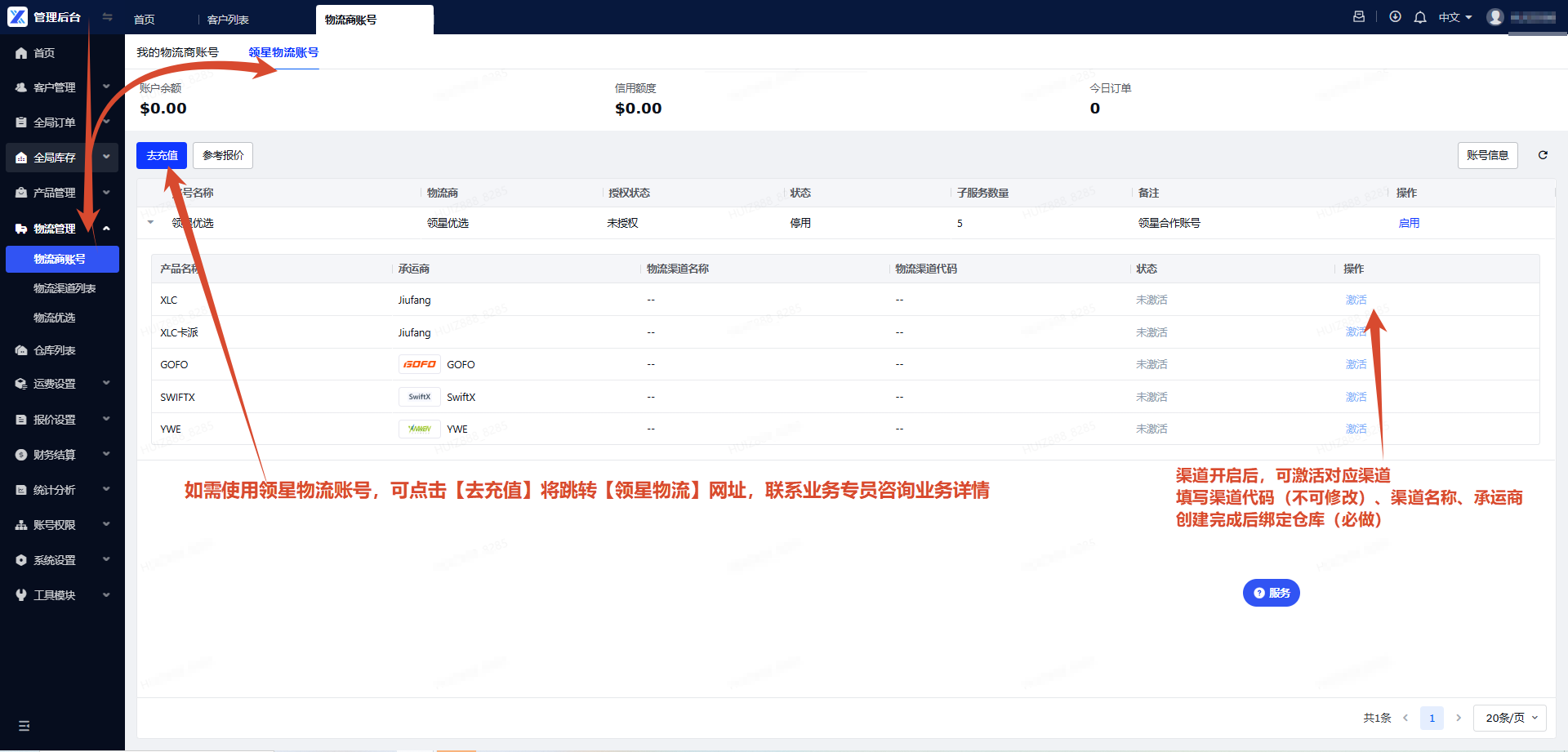Click the 全局订单 sidebar icon
Image resolution: width=1568 pixels, height=752 pixels.
pos(21,122)
